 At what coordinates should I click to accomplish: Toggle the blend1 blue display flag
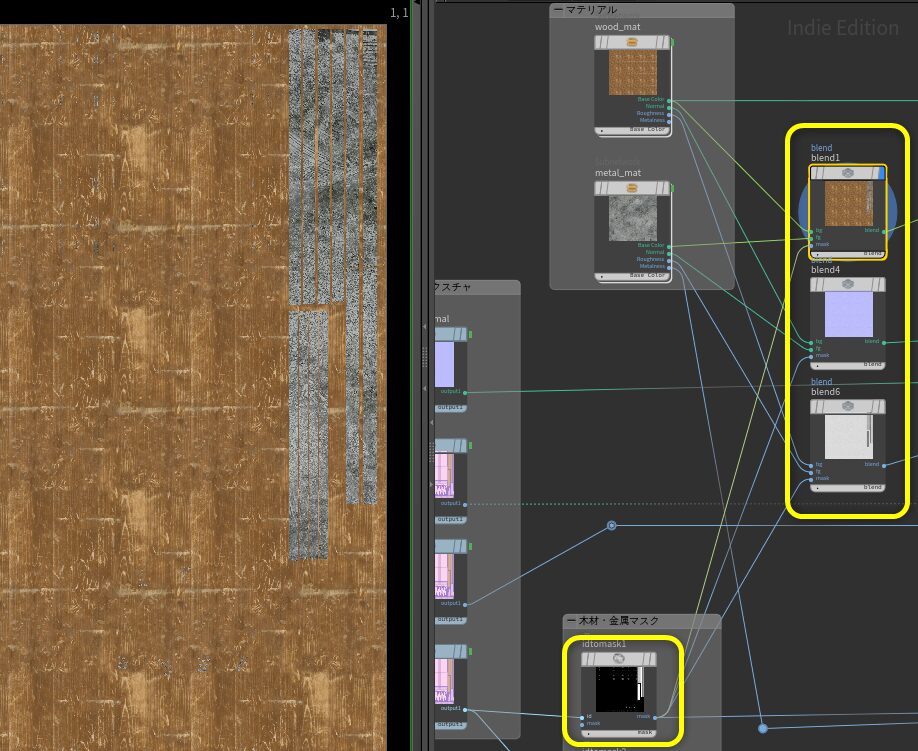coord(882,173)
